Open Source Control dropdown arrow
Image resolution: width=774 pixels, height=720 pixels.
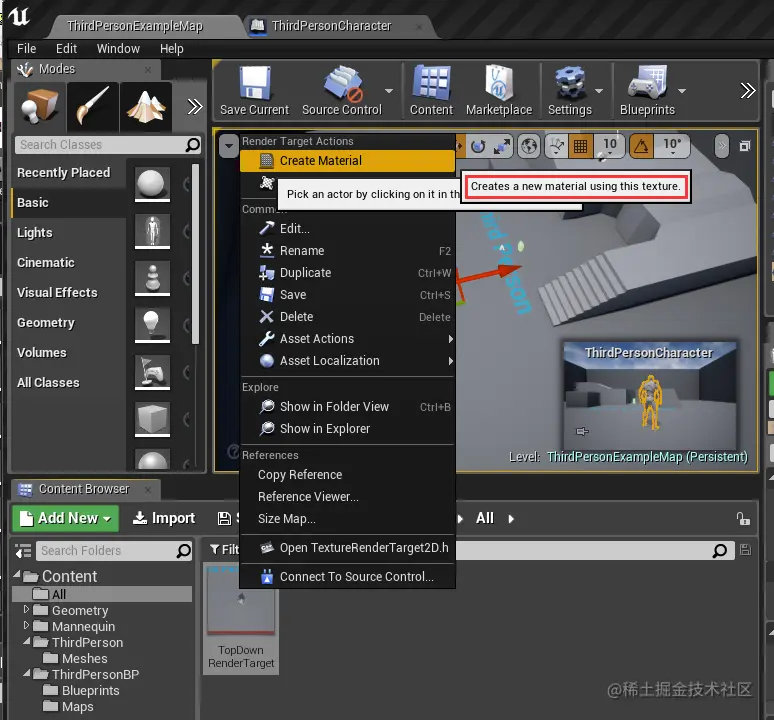point(389,91)
